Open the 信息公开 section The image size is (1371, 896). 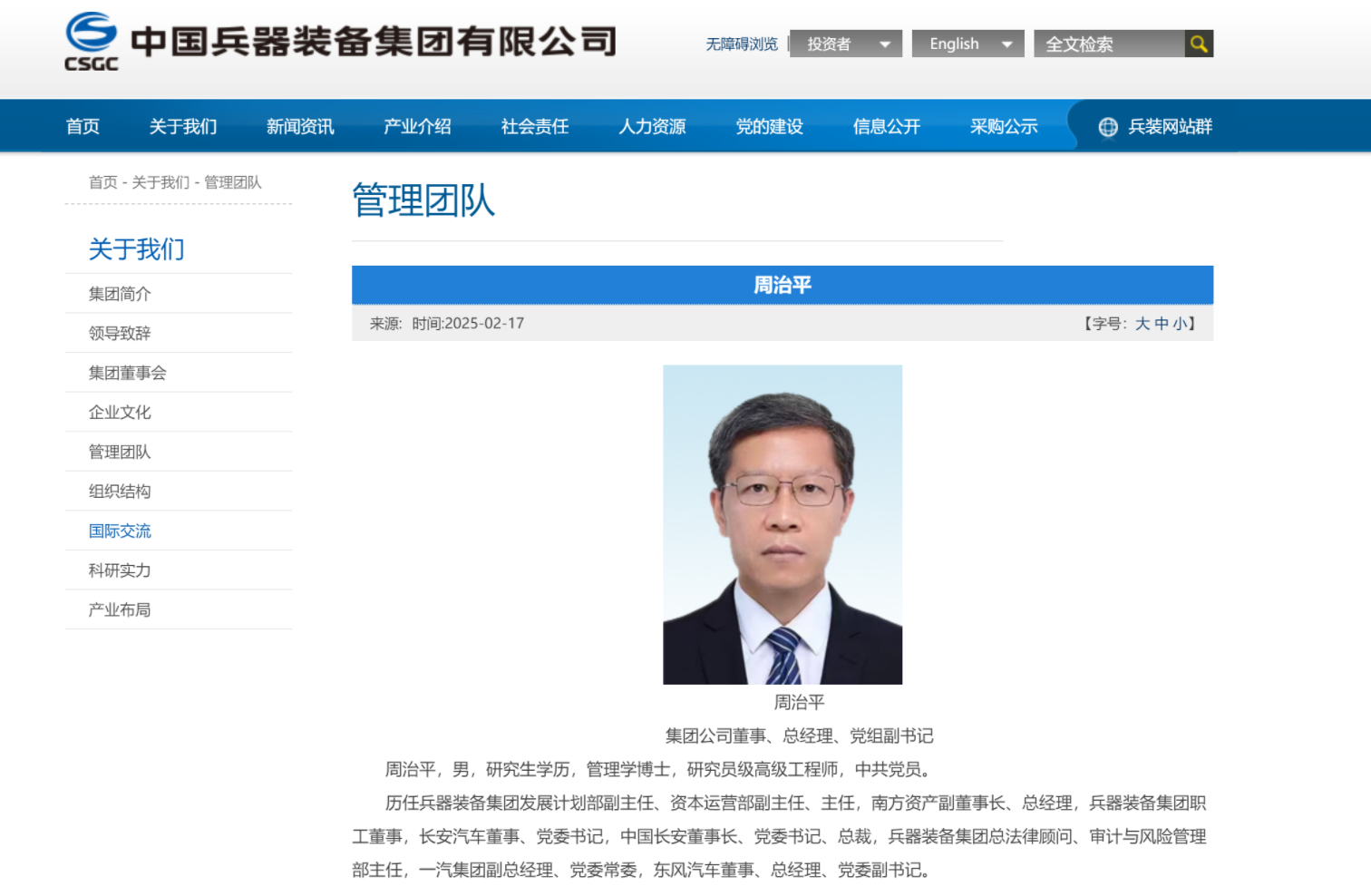885,126
